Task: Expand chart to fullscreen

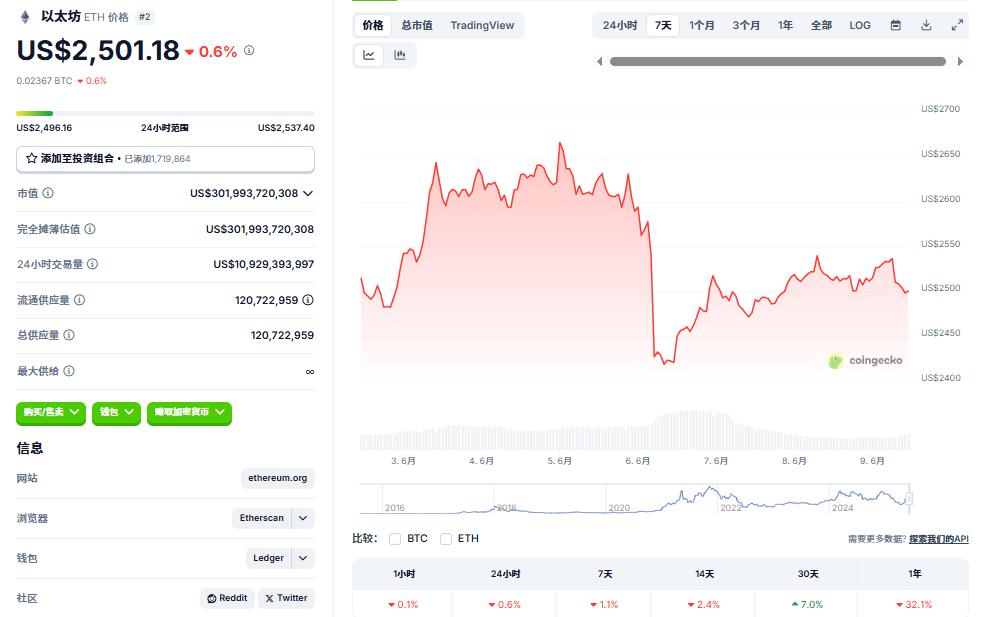Action: click(x=957, y=25)
